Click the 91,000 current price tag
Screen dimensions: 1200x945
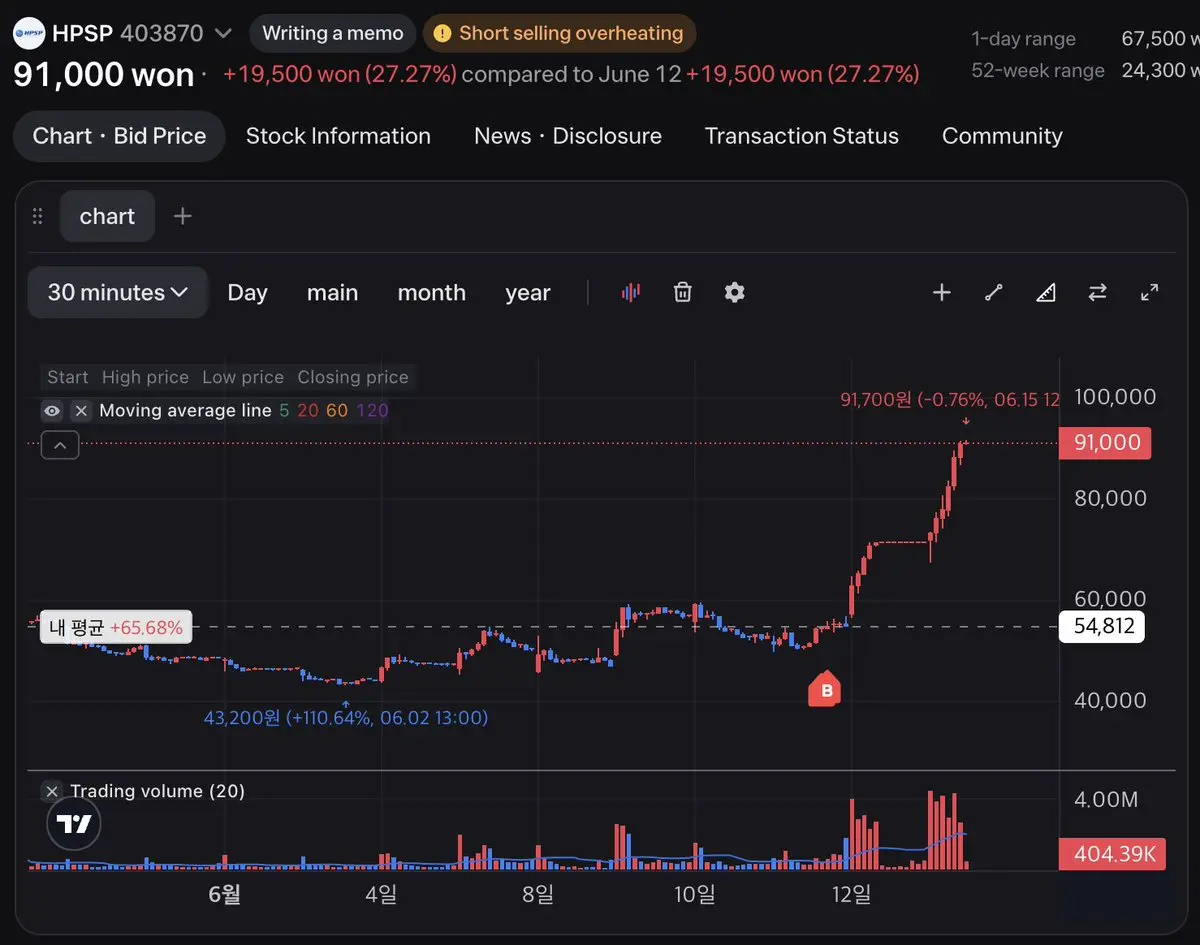click(x=1105, y=443)
